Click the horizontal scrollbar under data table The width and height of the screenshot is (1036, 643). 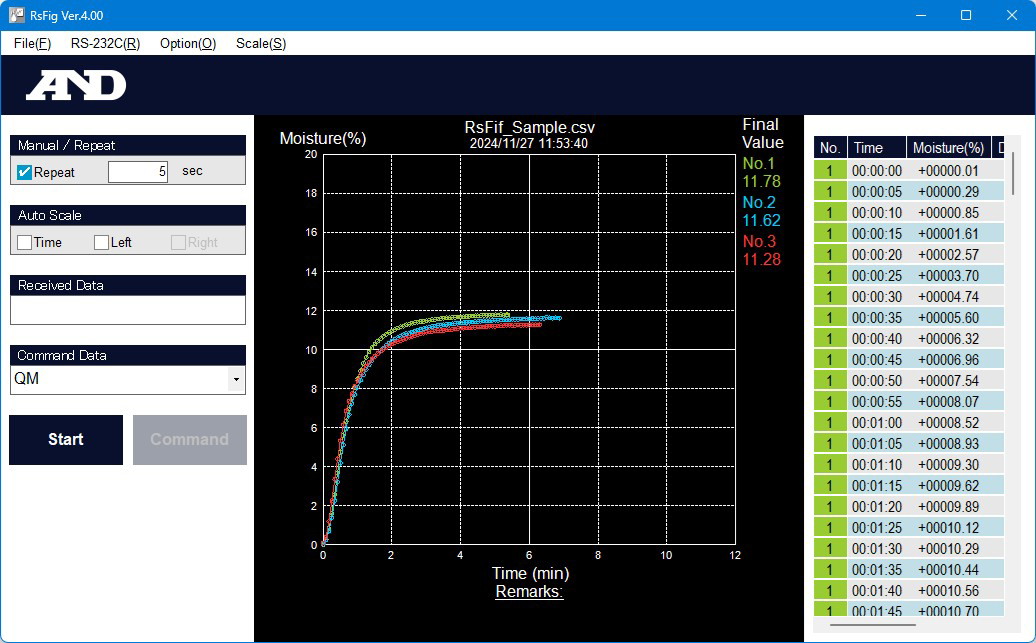tap(873, 626)
